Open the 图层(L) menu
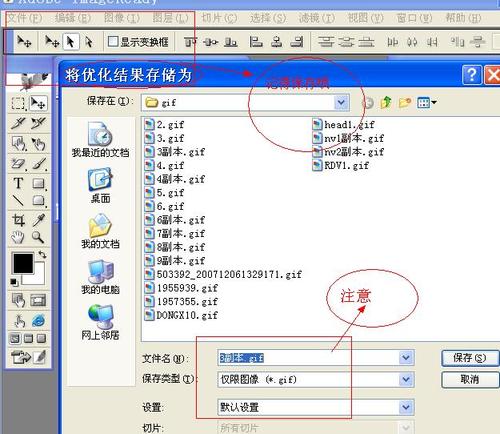Screen dimensions: 500x434 pyautogui.click(x=170, y=18)
